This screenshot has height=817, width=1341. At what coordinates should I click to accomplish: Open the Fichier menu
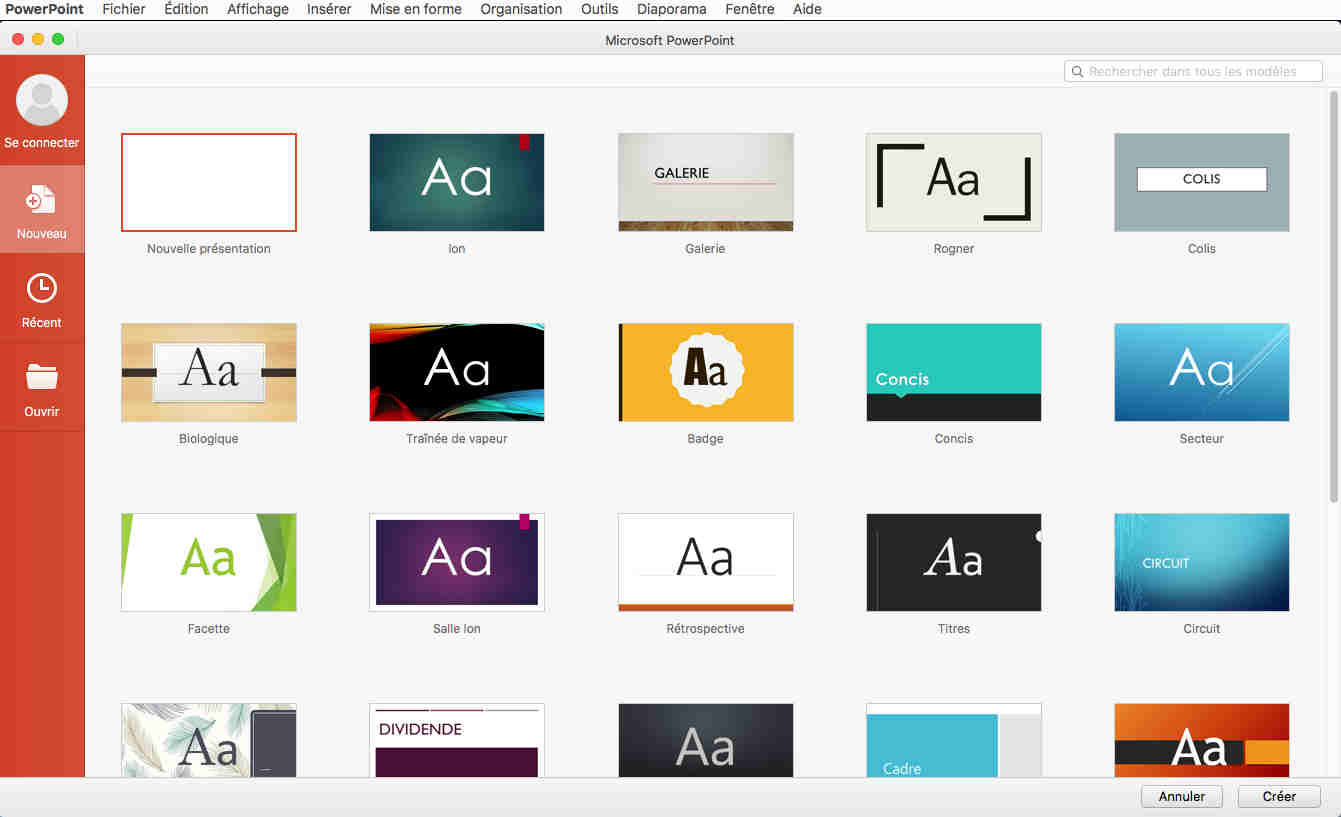[x=124, y=9]
